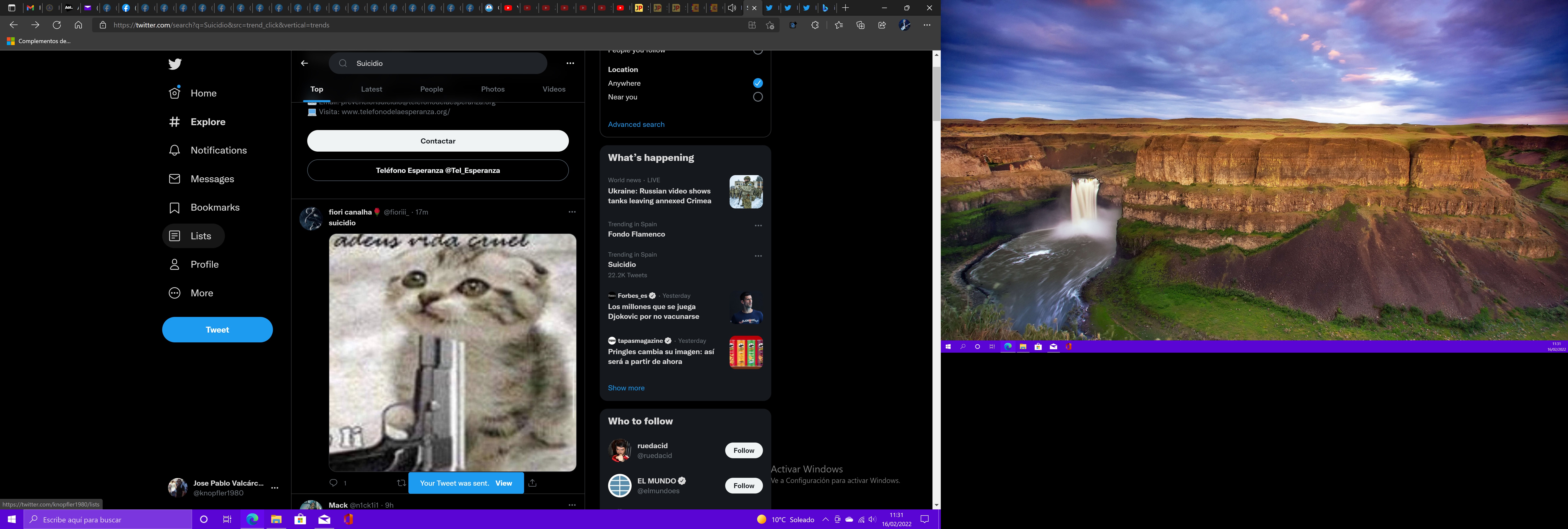Open the Advanced search link

[636, 124]
